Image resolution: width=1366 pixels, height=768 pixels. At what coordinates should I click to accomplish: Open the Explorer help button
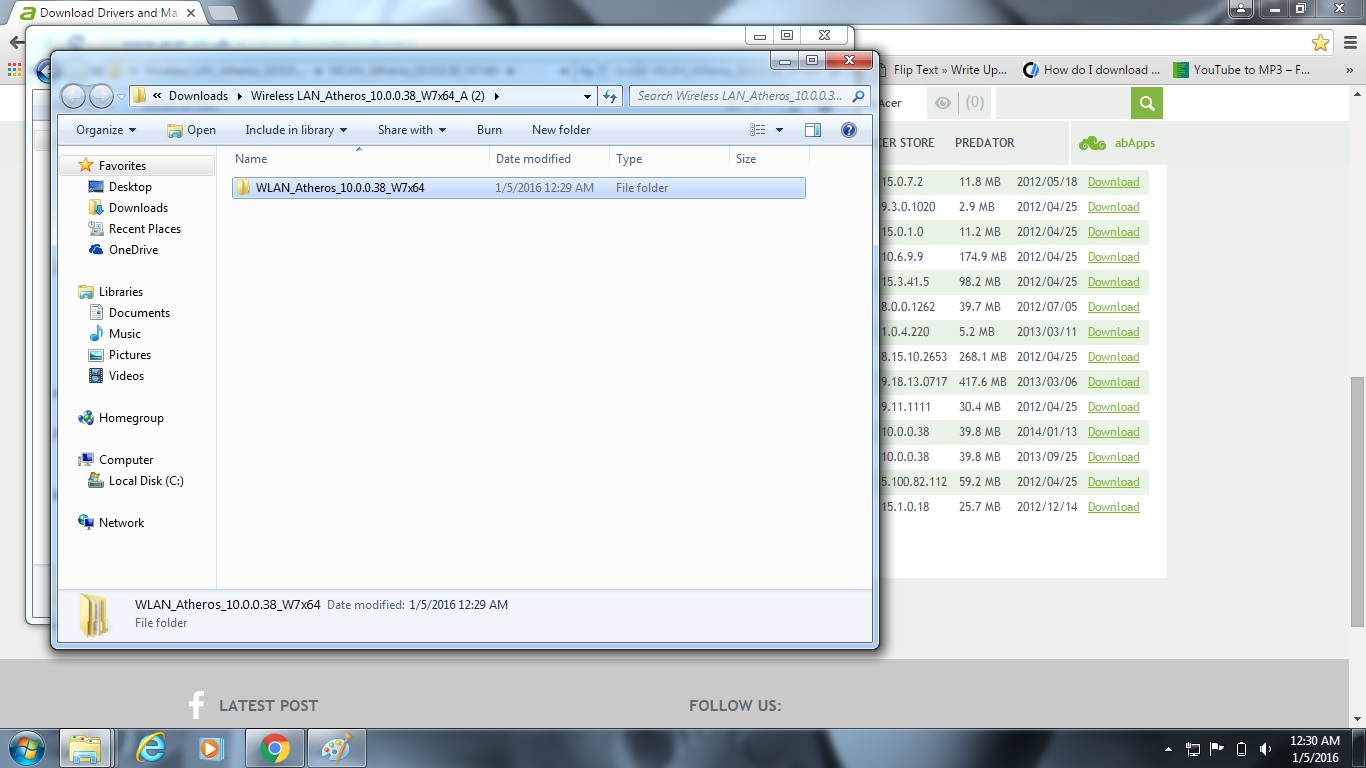[849, 130]
